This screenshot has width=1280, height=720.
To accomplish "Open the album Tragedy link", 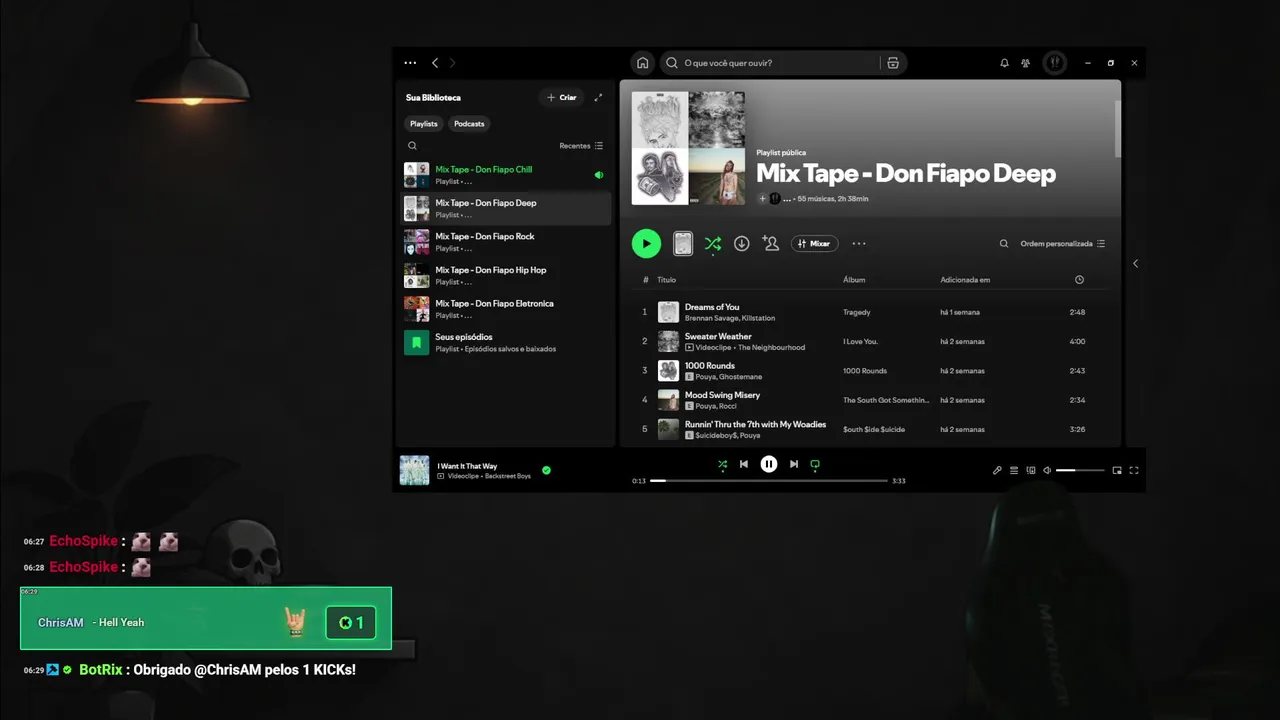I will [857, 312].
